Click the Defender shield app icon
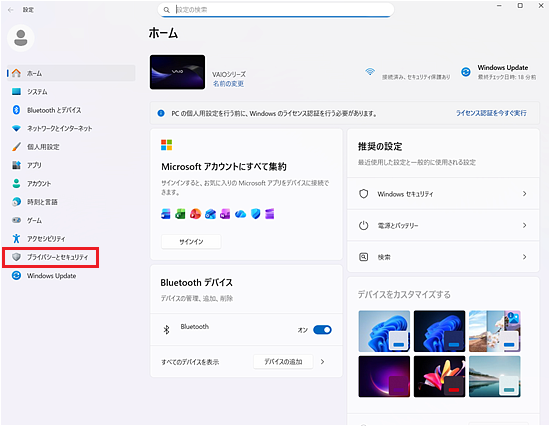Image resolution: width=550 pixels, height=426 pixels. [256, 214]
